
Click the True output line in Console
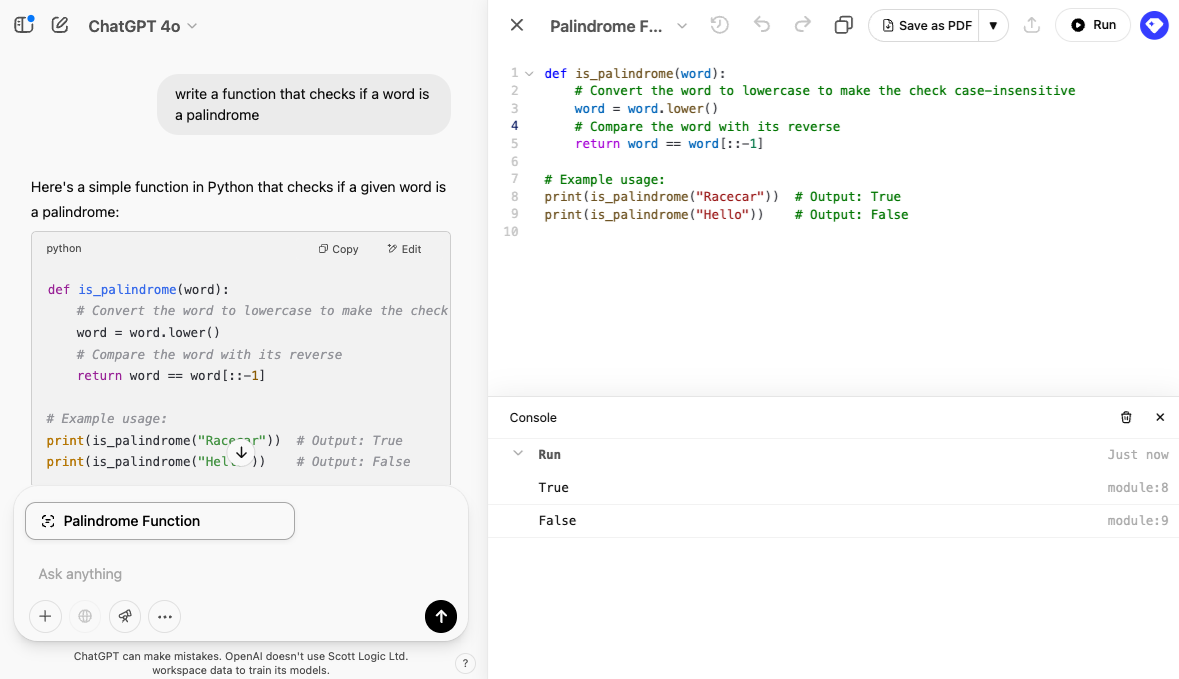[x=553, y=487]
